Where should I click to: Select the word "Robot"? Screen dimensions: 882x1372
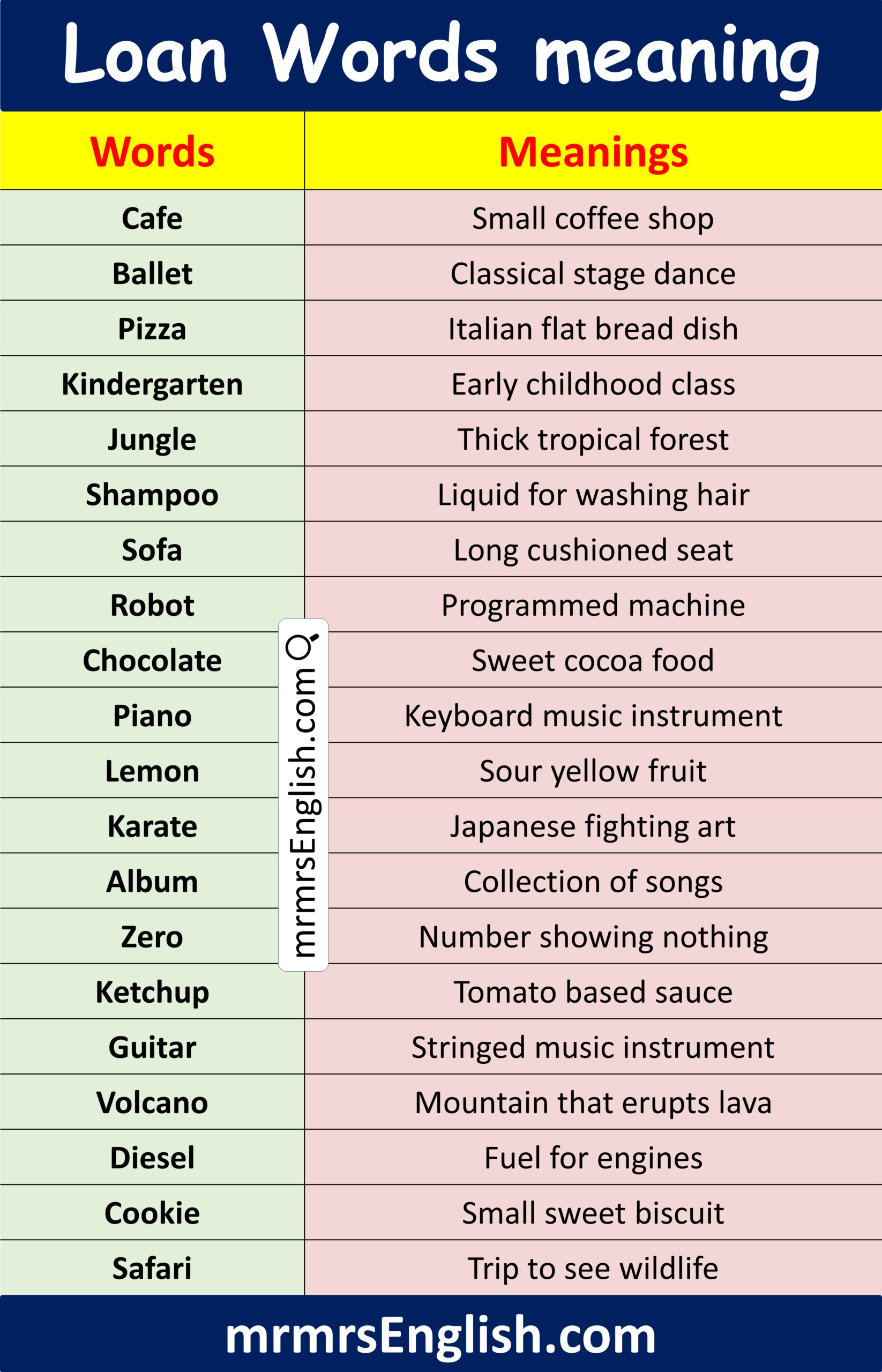tap(152, 605)
